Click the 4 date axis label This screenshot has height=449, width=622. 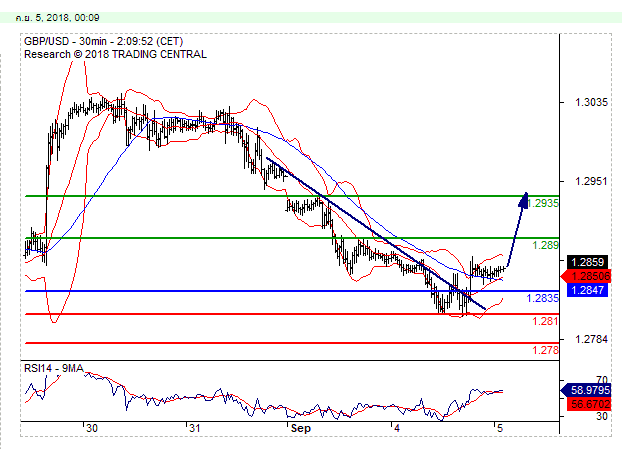tap(397, 428)
